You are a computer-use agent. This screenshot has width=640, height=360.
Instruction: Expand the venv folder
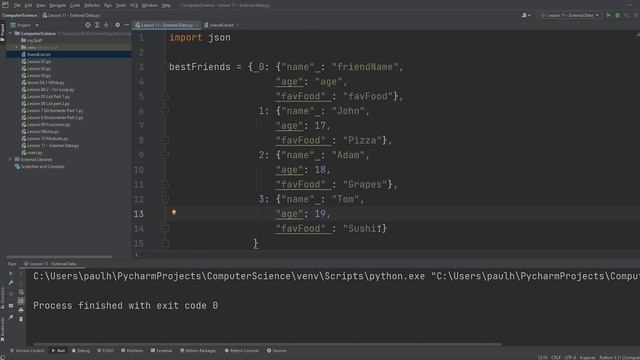(16, 47)
